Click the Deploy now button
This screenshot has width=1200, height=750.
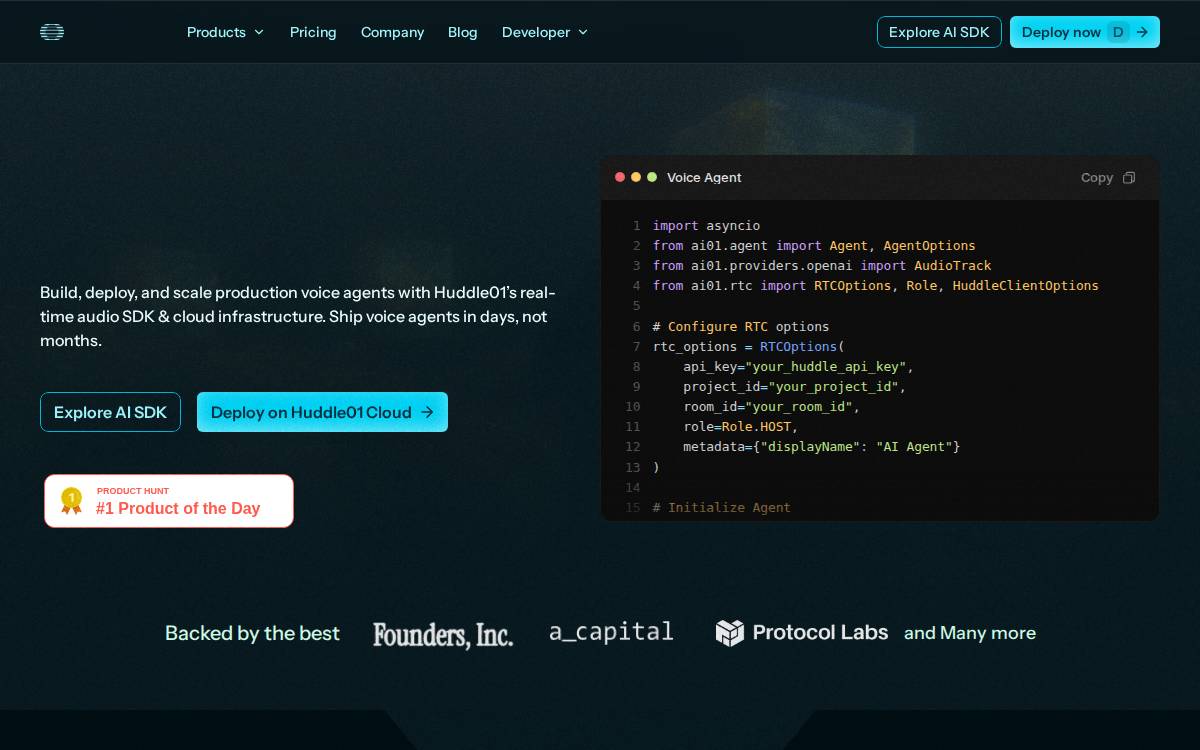1085,32
